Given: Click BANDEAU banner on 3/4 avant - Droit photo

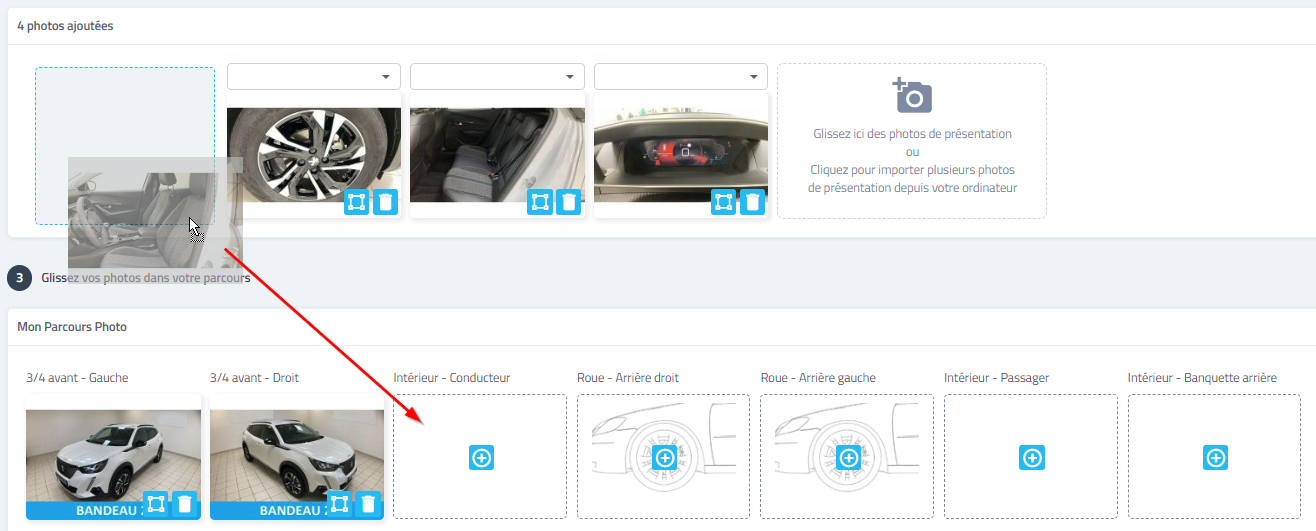Looking at the screenshot, I should [x=297, y=510].
